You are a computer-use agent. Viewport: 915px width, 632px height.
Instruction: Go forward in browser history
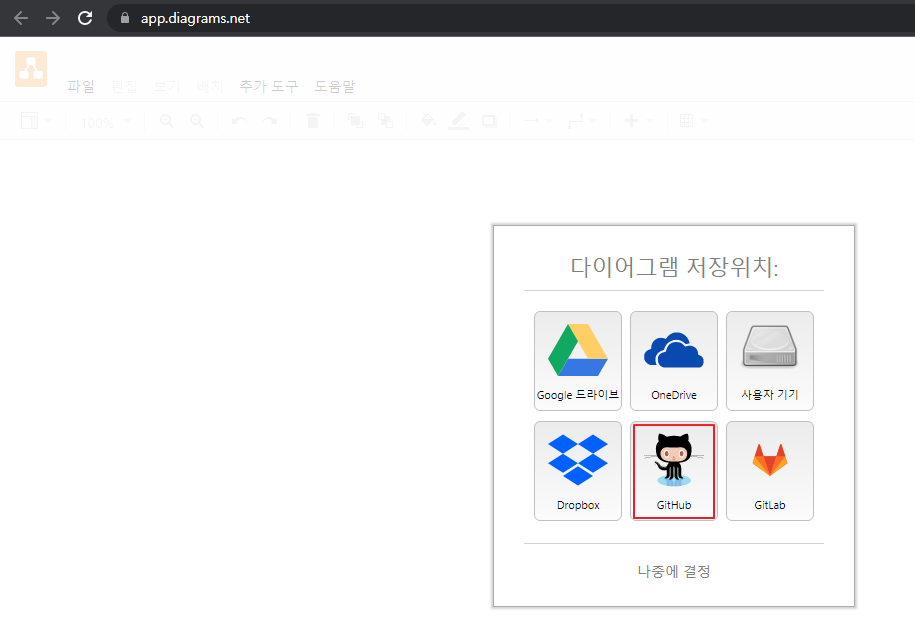53,18
